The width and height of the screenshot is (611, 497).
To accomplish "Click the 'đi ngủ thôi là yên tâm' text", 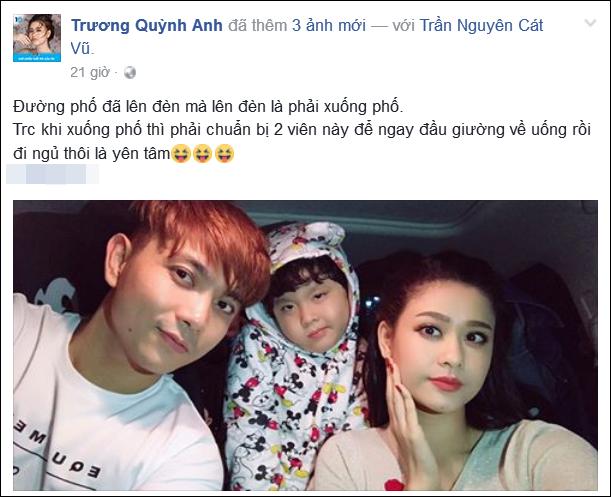I will click(x=92, y=154).
